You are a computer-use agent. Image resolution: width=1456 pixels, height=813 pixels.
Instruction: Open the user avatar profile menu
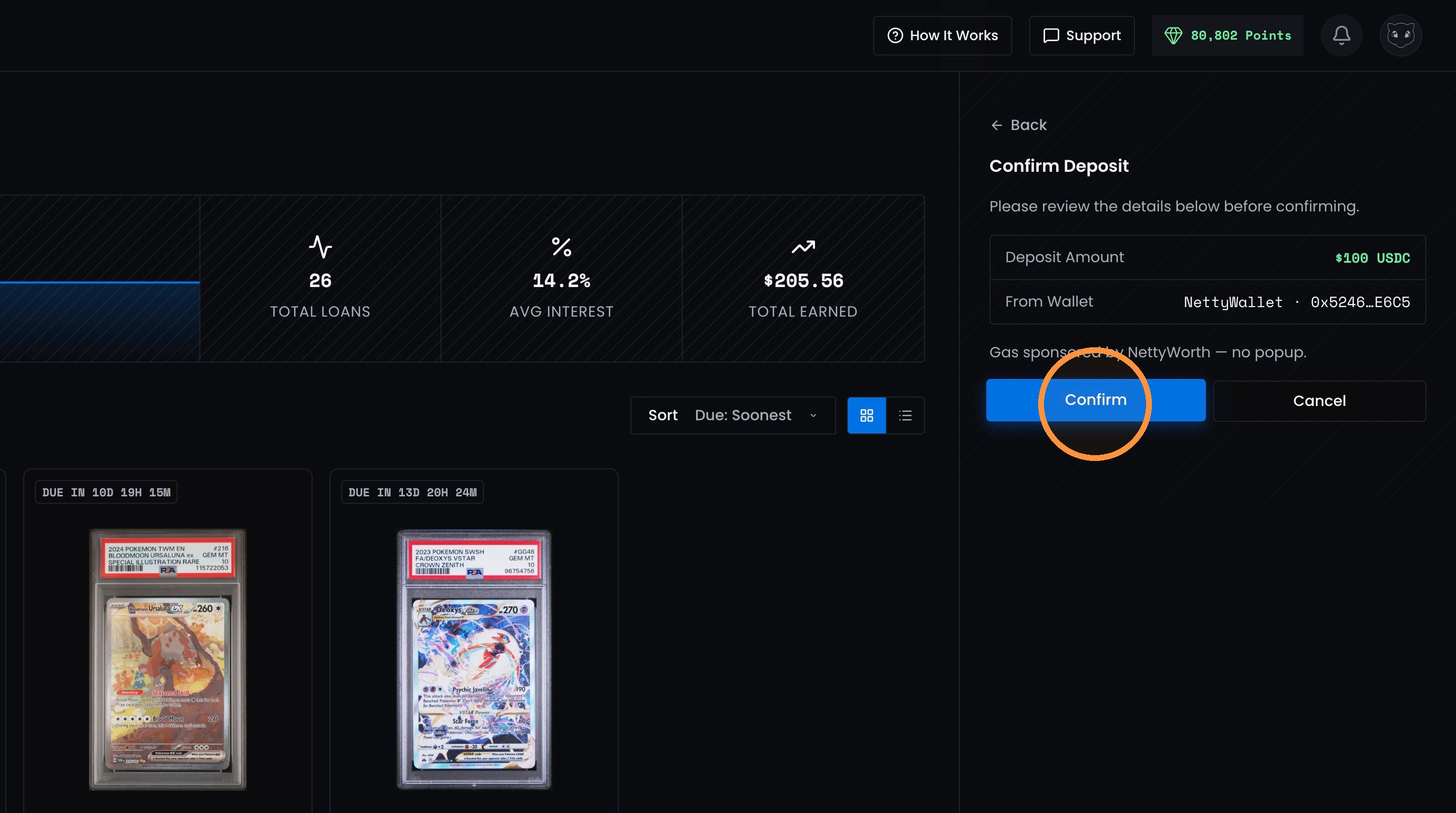[x=1400, y=35]
